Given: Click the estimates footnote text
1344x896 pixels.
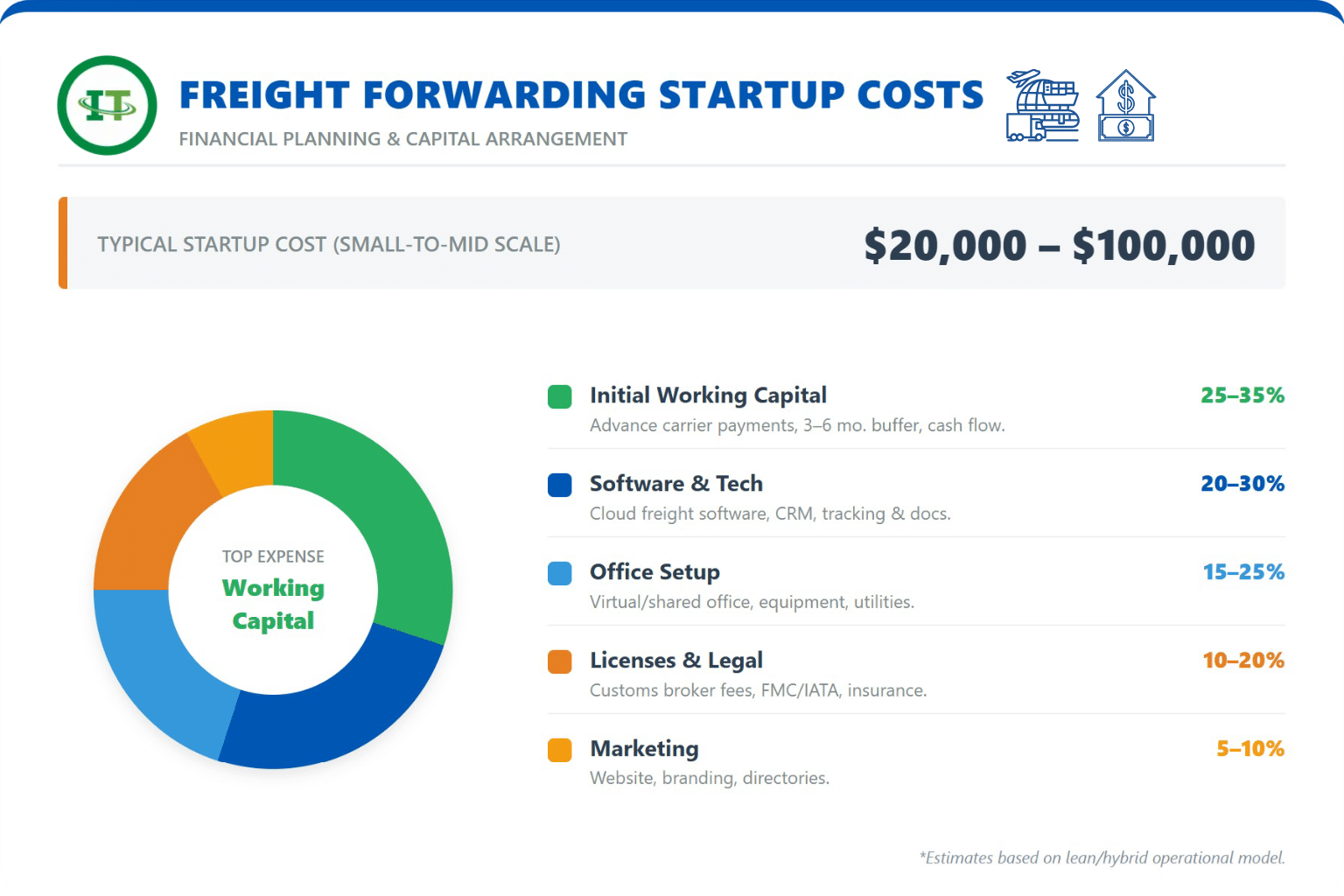Looking at the screenshot, I should [1102, 857].
